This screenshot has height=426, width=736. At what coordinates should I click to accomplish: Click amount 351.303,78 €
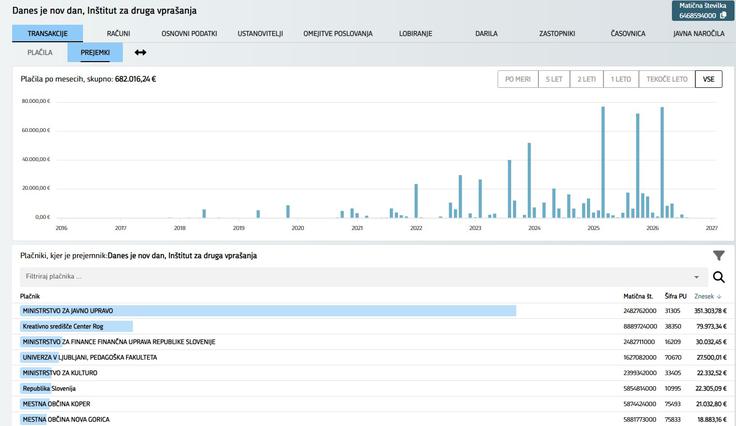pyautogui.click(x=710, y=311)
